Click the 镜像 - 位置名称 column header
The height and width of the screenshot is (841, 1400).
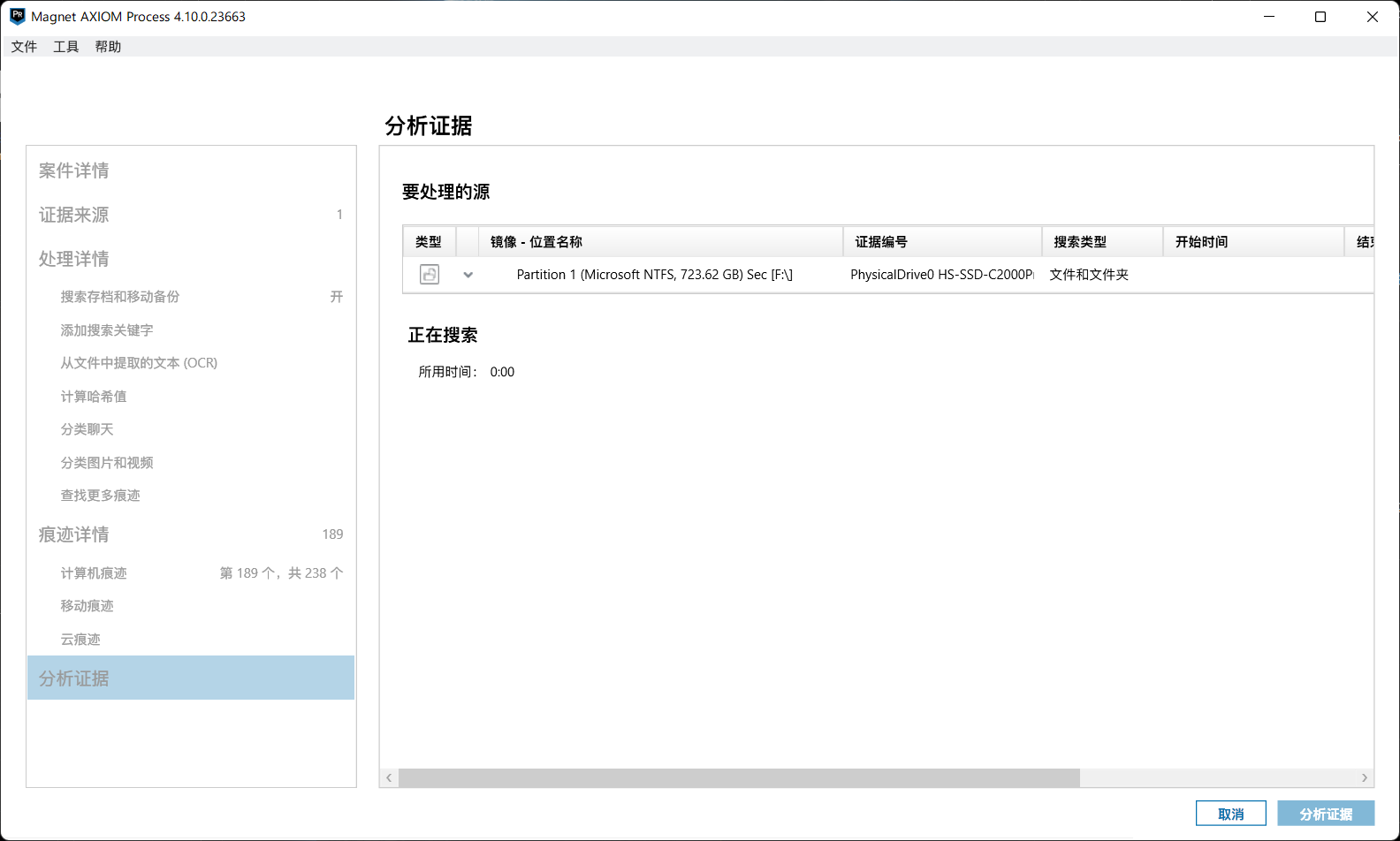point(661,241)
